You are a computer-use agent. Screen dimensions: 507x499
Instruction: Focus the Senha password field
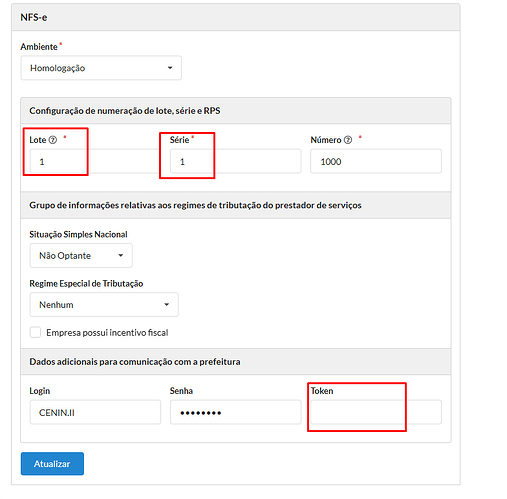[x=236, y=413]
